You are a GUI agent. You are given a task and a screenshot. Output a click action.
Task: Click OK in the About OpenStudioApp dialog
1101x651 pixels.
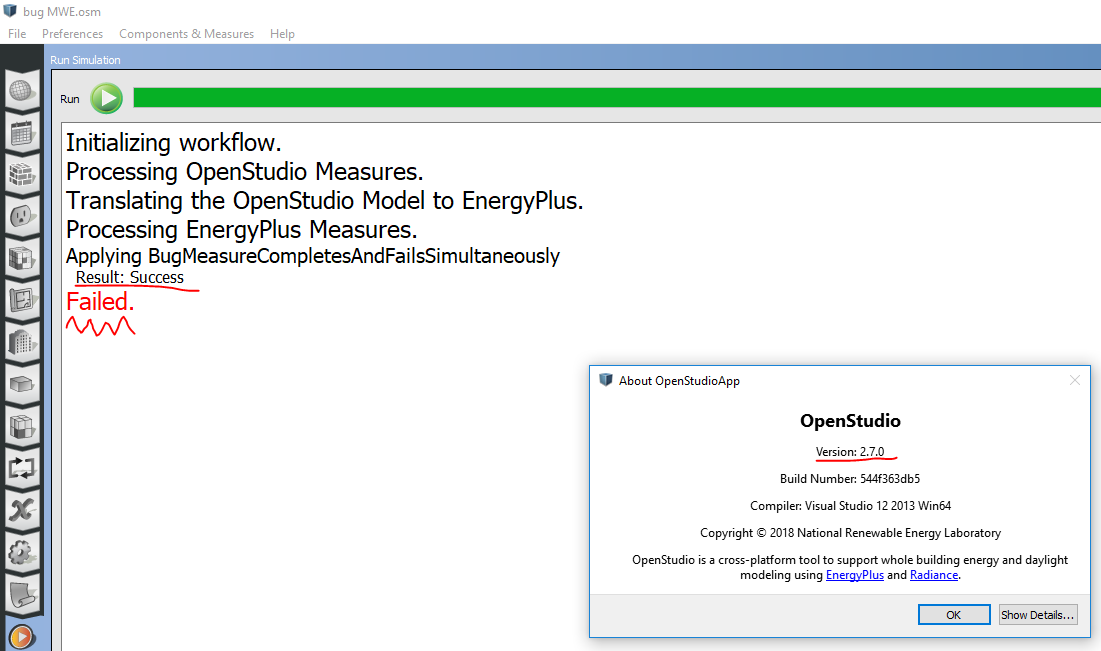(953, 614)
